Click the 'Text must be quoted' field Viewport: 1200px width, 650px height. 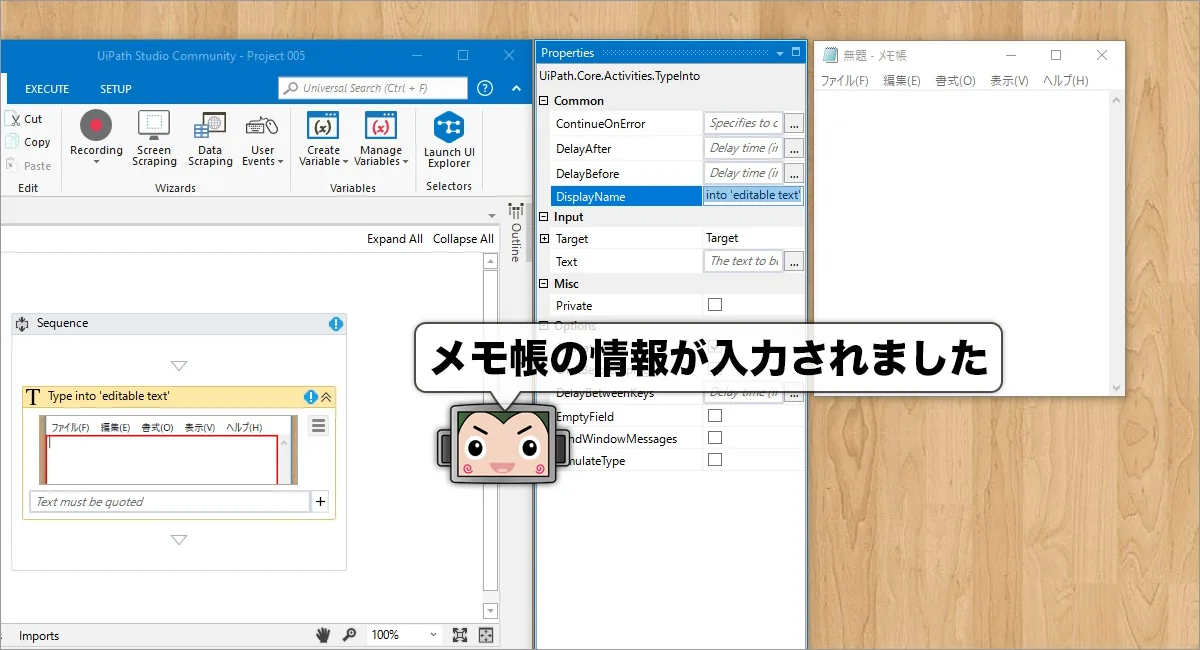pyautogui.click(x=170, y=502)
